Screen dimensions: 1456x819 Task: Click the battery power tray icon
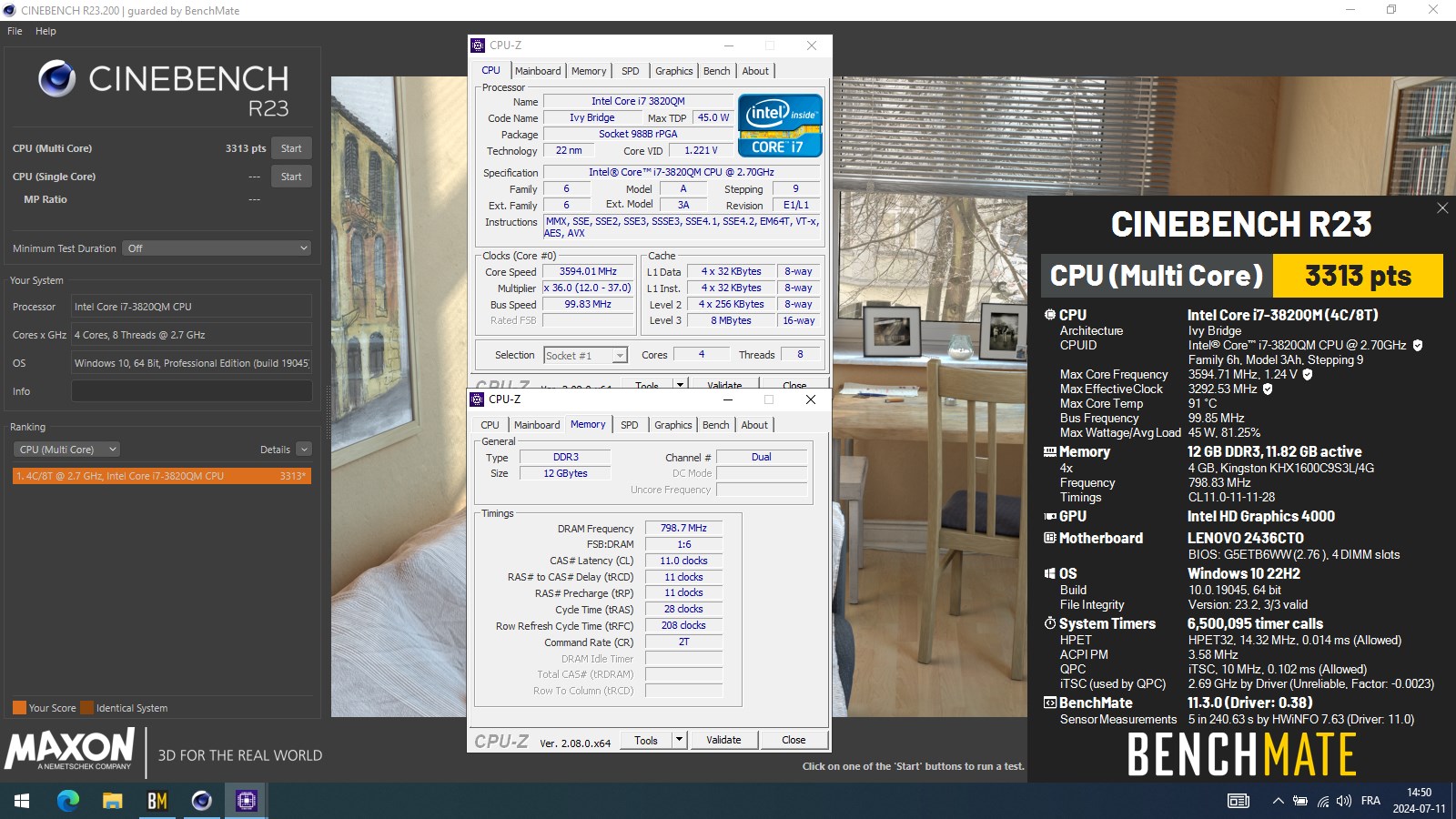pyautogui.click(x=1300, y=801)
